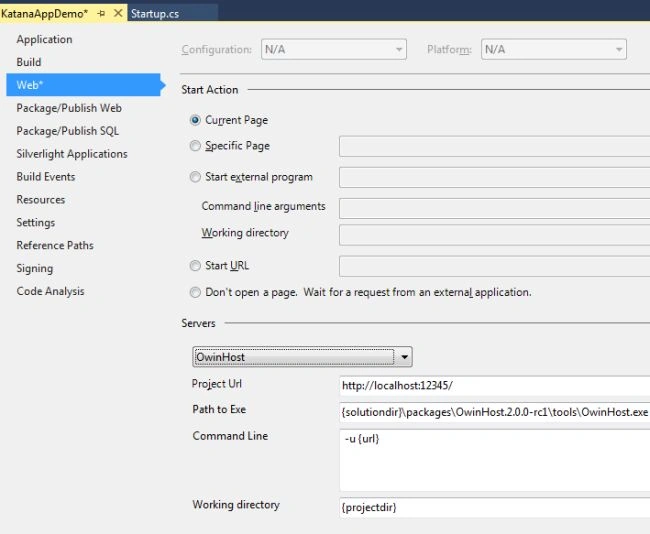
Task: Choose Don't open a page option
Action: click(195, 292)
